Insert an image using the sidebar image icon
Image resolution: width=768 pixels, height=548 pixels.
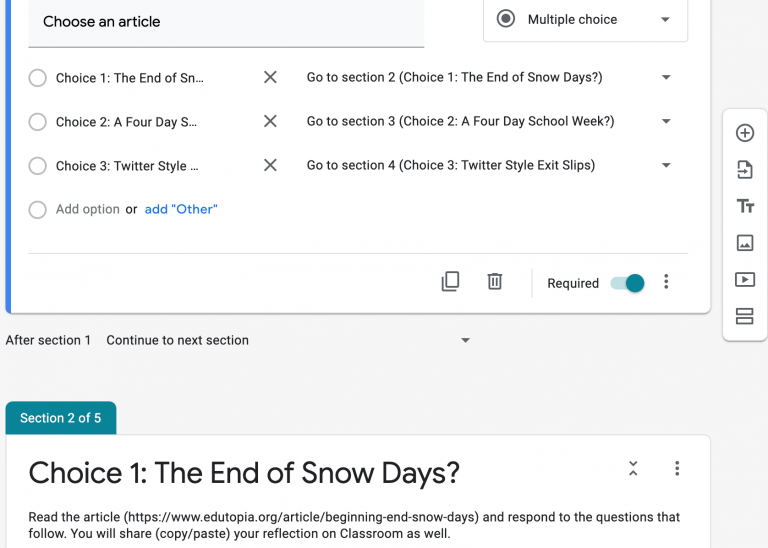point(744,242)
